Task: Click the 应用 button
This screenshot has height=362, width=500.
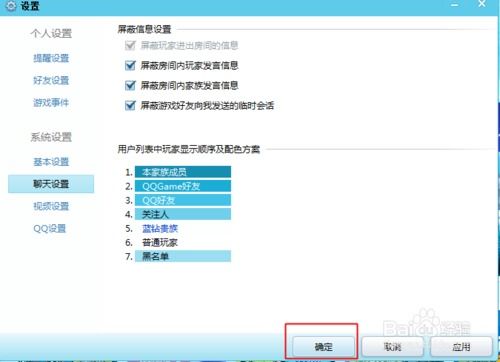Action: (x=461, y=347)
